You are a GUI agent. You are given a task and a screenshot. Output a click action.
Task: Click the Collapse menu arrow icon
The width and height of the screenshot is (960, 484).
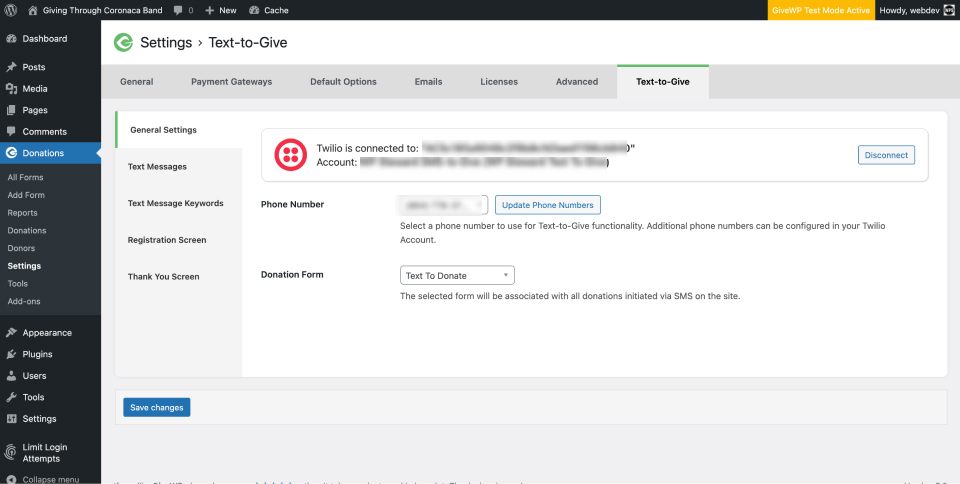(11, 479)
